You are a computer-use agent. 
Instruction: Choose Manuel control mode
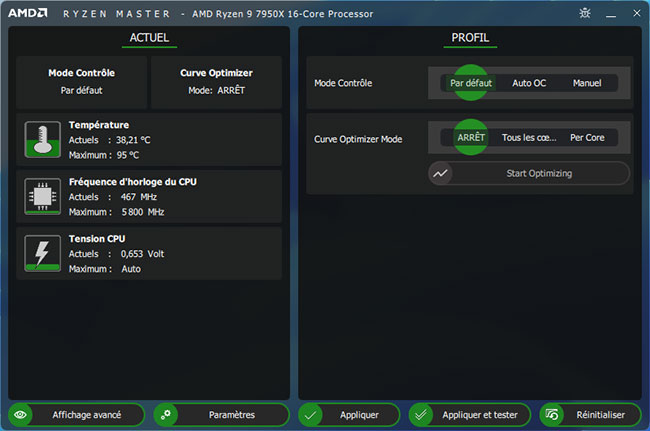[x=587, y=83]
